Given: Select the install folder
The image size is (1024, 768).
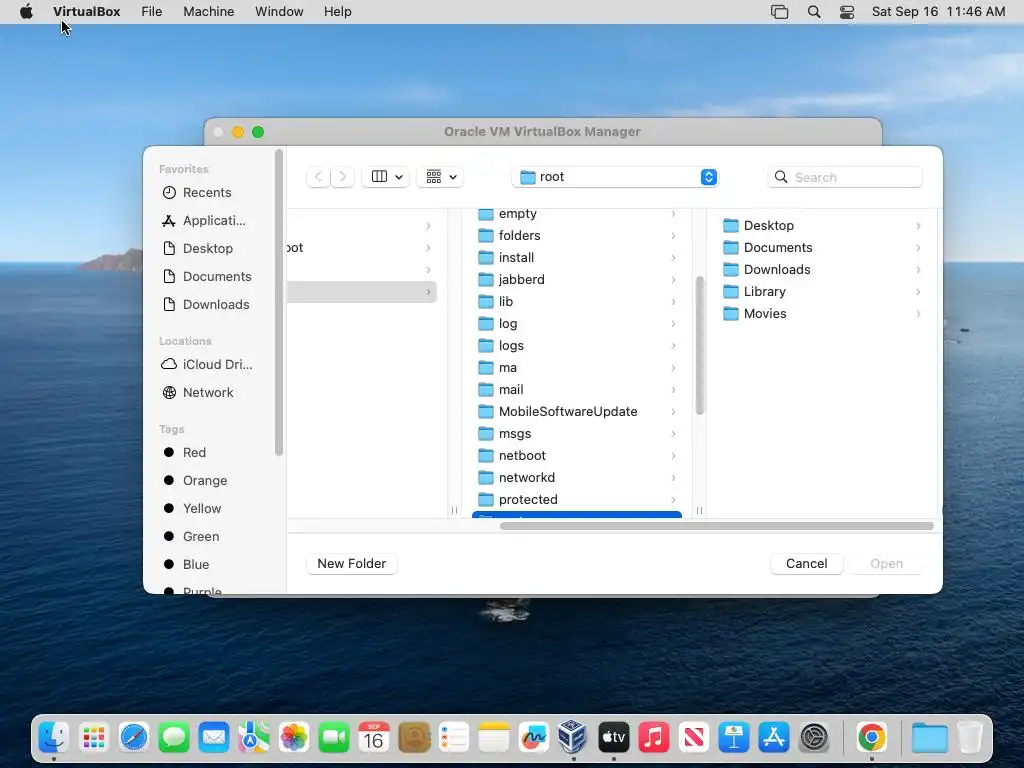Looking at the screenshot, I should click(577, 258).
